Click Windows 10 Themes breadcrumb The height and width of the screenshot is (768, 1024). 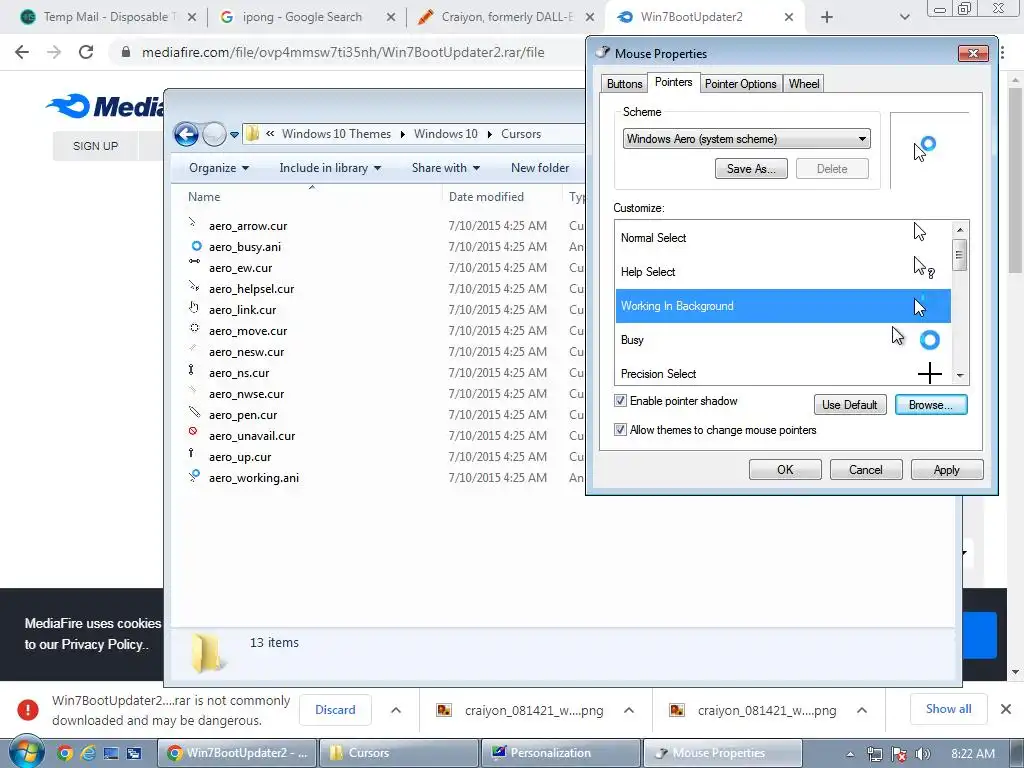pos(336,134)
